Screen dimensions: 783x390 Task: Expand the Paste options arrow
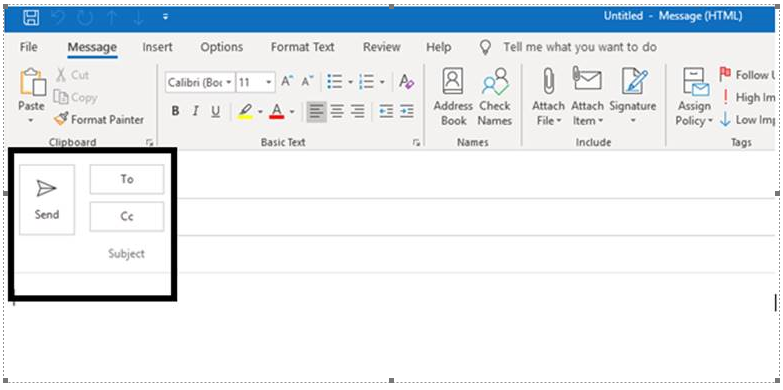tap(31, 121)
